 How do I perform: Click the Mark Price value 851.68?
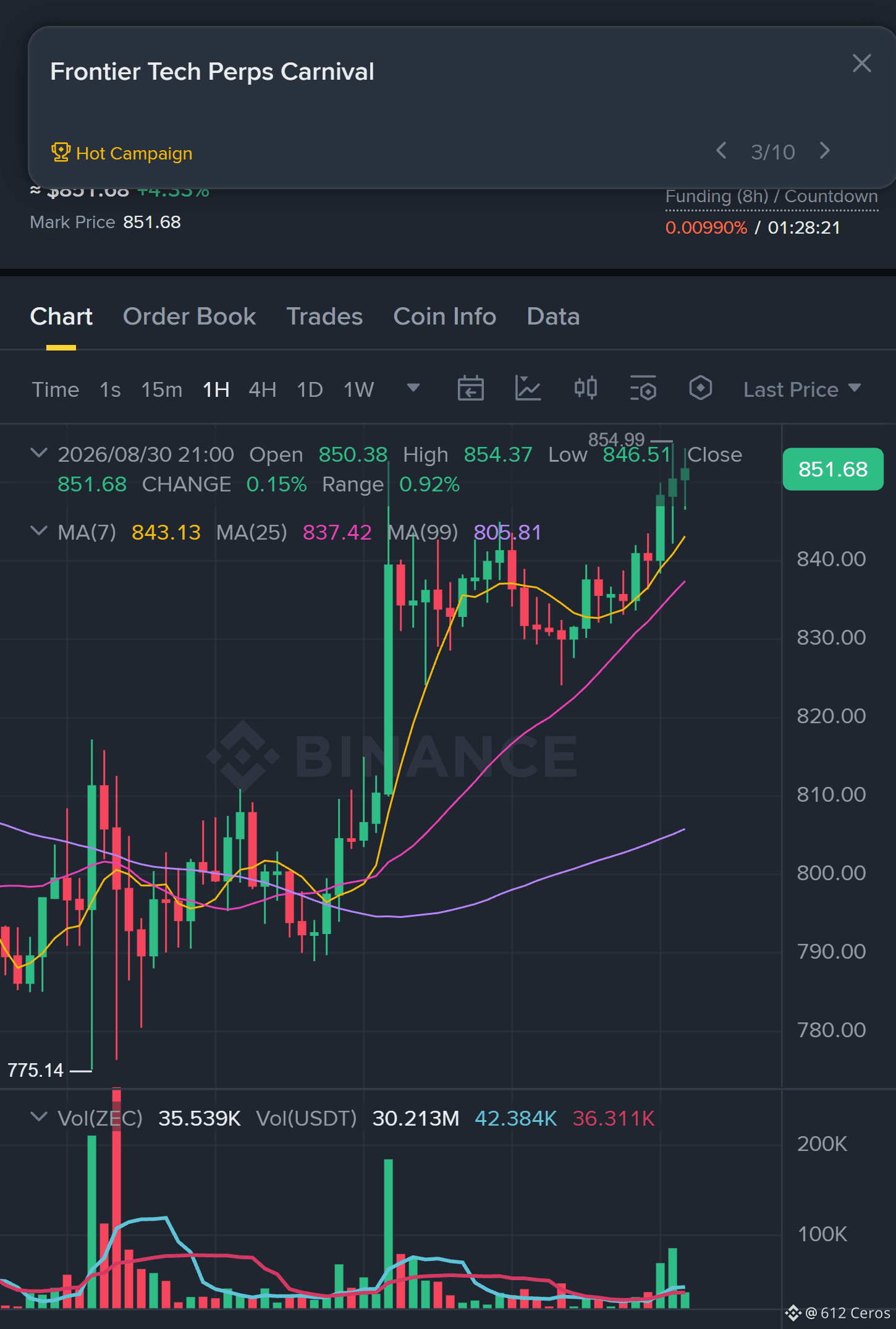(152, 223)
